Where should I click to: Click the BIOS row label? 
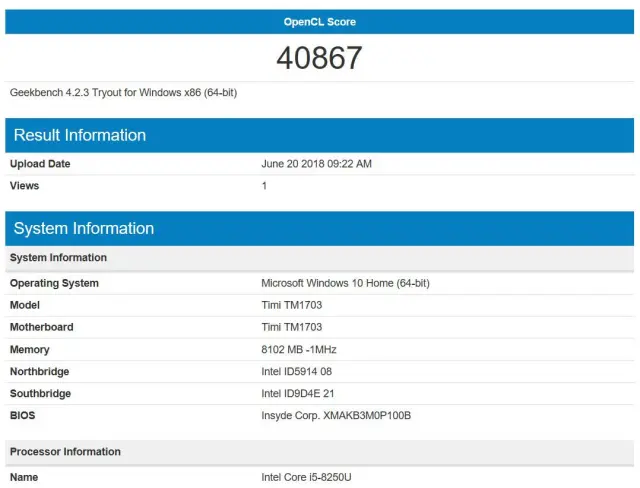[x=24, y=416]
